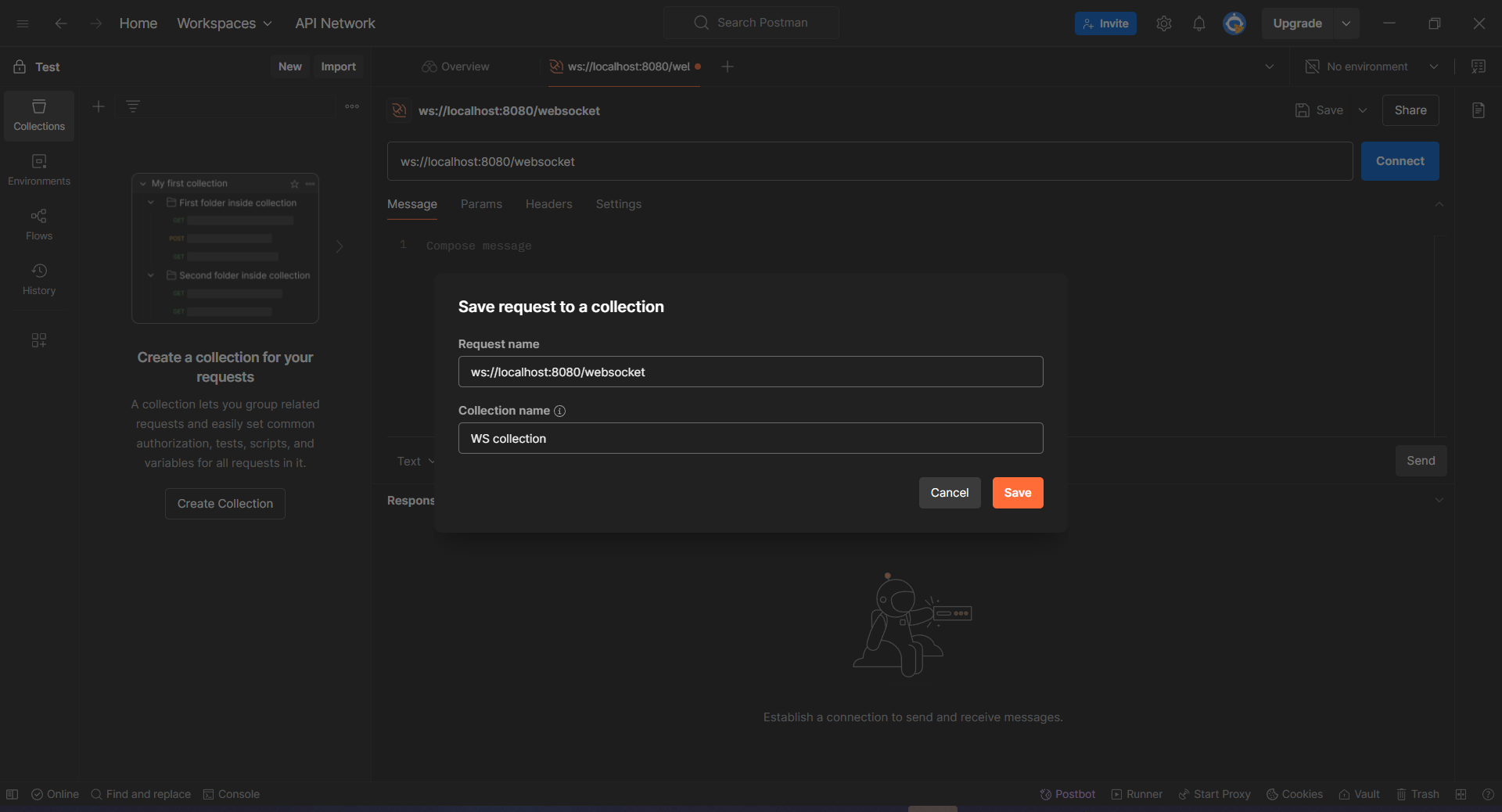Open configure workspace sidebar icon

pyautogui.click(x=39, y=340)
